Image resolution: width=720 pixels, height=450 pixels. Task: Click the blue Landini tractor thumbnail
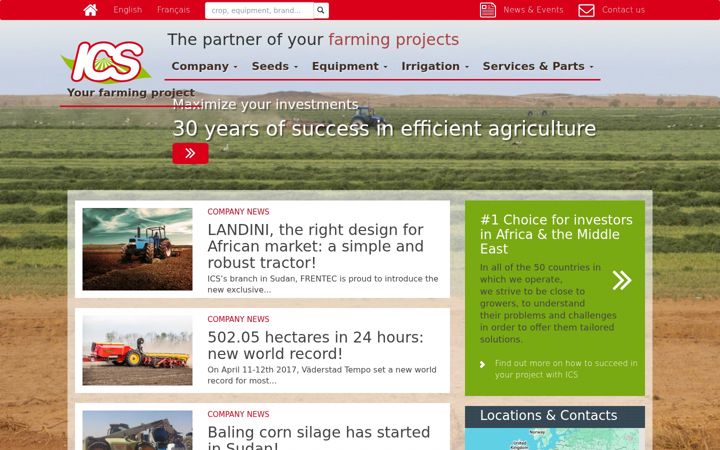(137, 249)
